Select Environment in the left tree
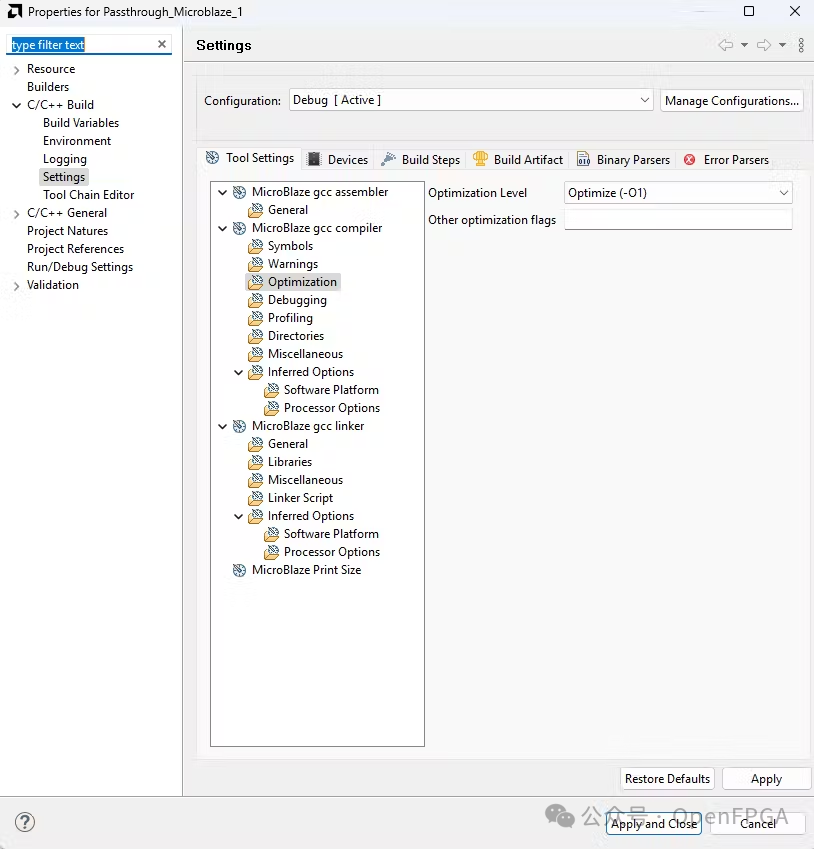Viewport: 814px width, 849px height. click(77, 141)
